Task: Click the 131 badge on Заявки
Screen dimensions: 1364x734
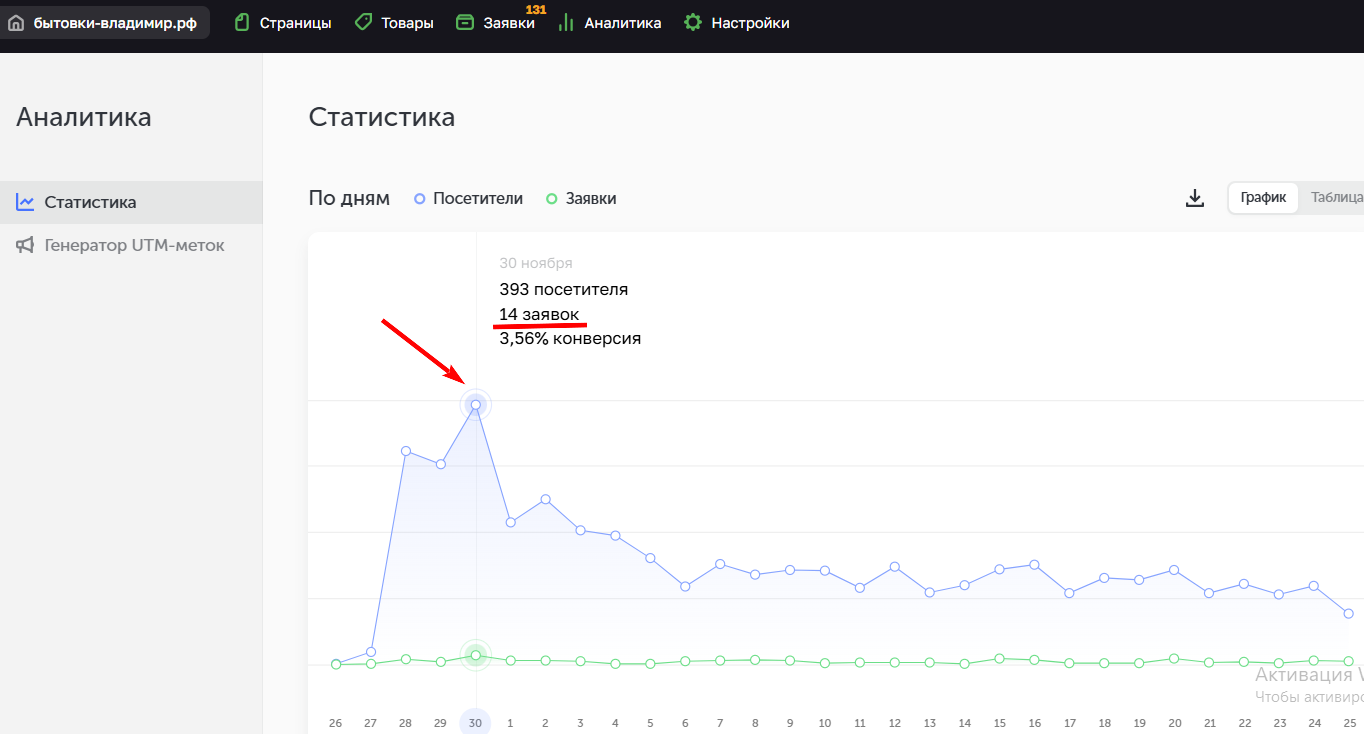Action: (x=536, y=9)
